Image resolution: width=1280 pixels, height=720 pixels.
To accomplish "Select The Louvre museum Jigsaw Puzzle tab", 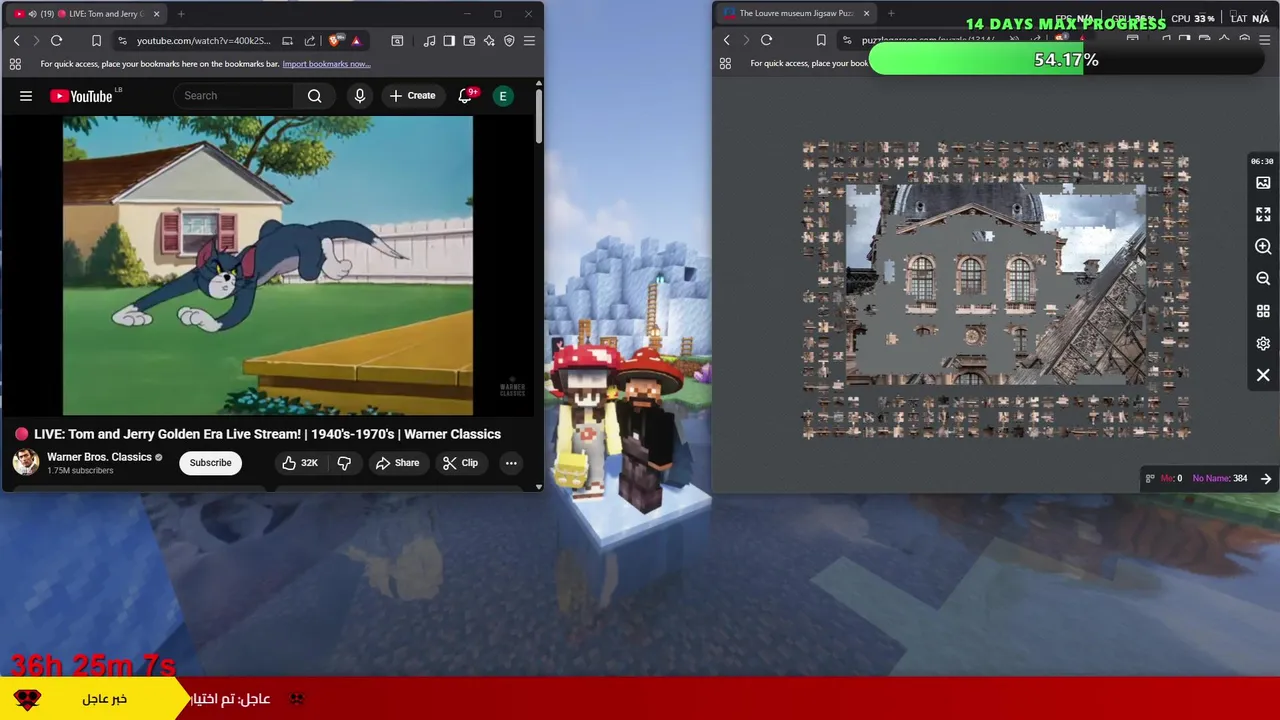I will pos(795,14).
